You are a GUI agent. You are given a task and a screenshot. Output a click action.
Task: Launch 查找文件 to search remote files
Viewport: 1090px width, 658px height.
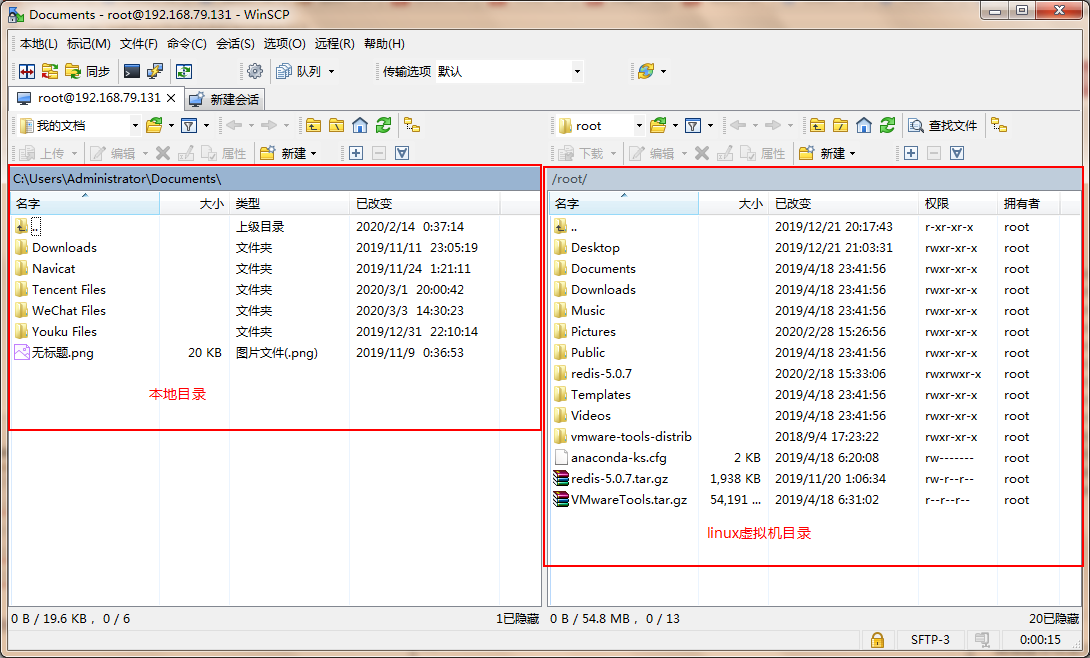point(946,126)
